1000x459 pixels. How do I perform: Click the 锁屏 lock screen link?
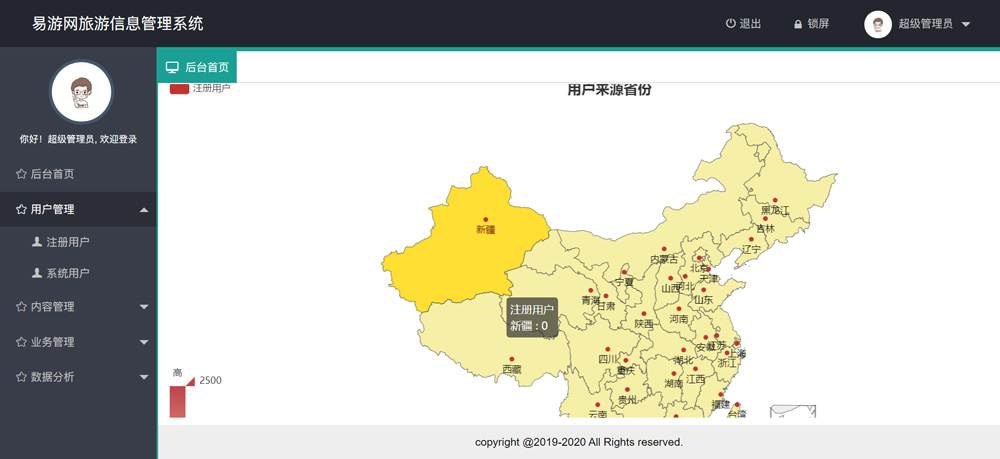pyautogui.click(x=811, y=24)
